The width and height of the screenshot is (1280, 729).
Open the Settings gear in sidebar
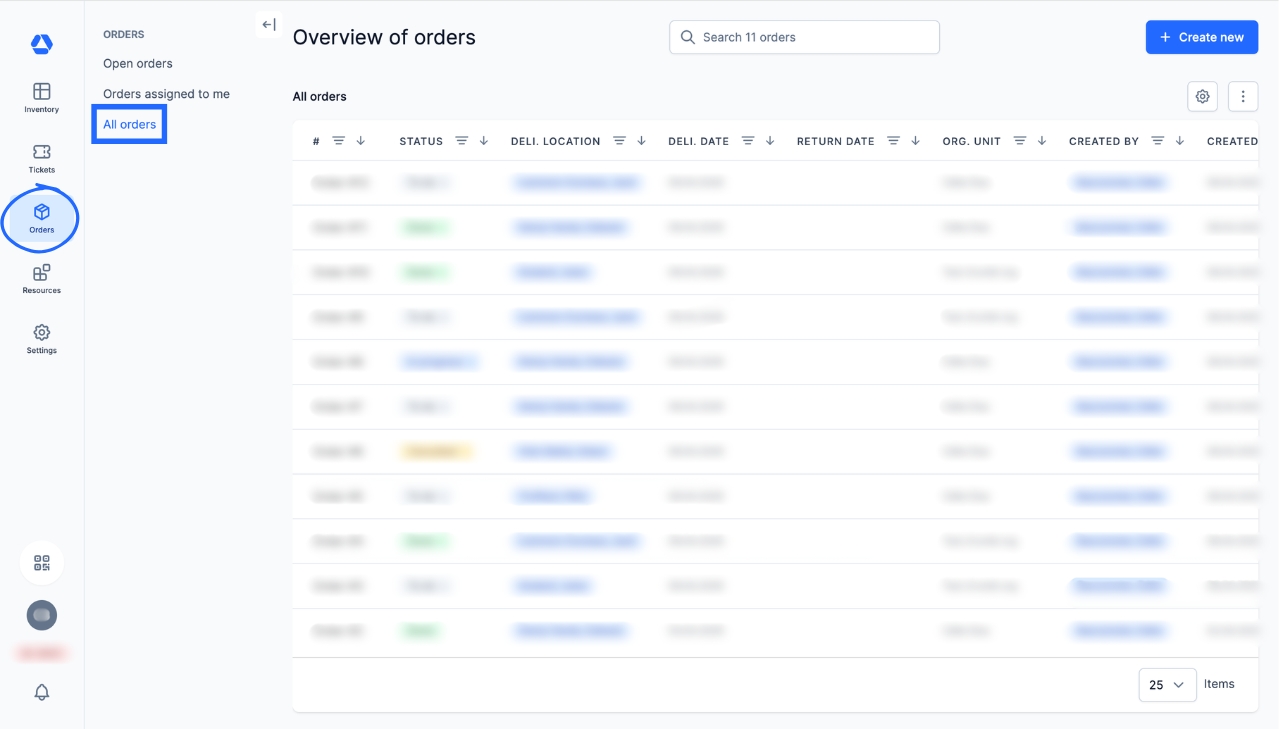42,338
